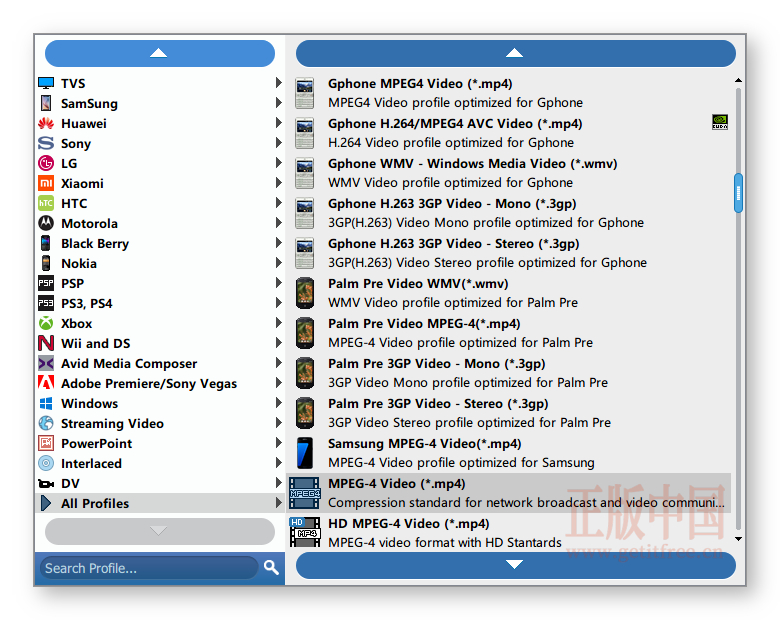The image size is (780, 620).
Task: Click the Black Berry phone icon
Action: [46, 243]
